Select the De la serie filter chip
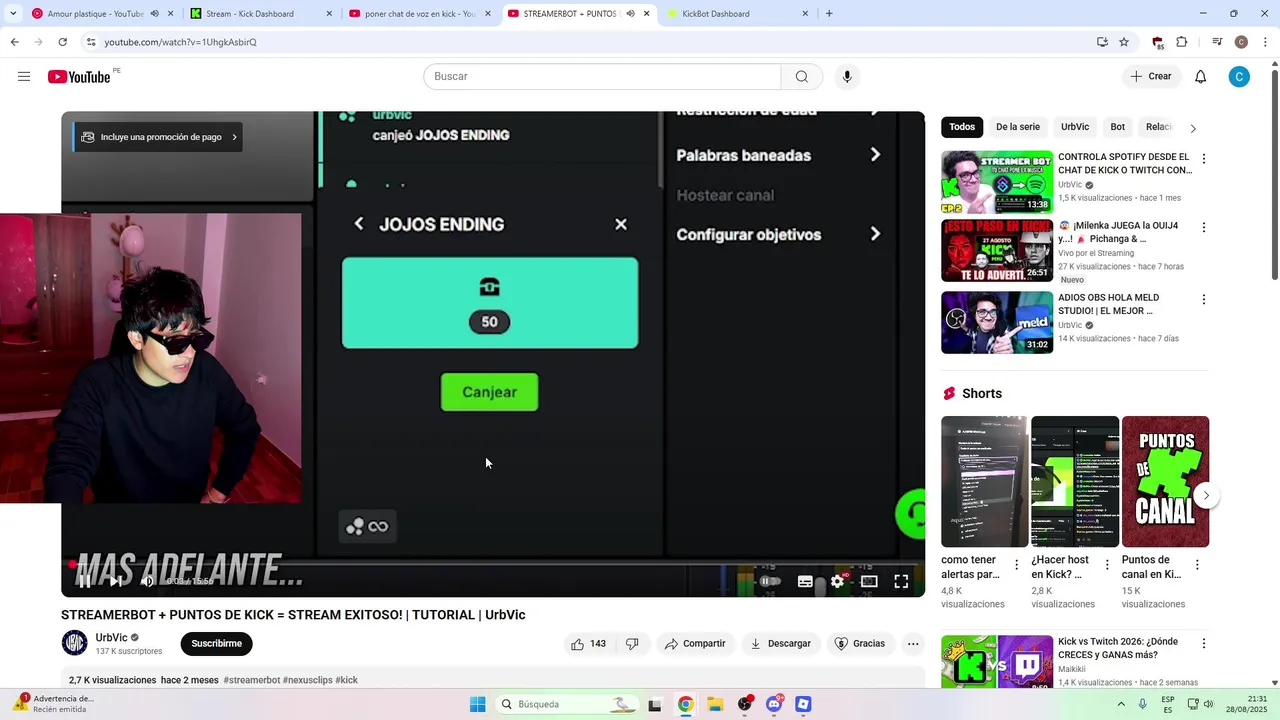Screen dimensions: 1280x720 1018,127
